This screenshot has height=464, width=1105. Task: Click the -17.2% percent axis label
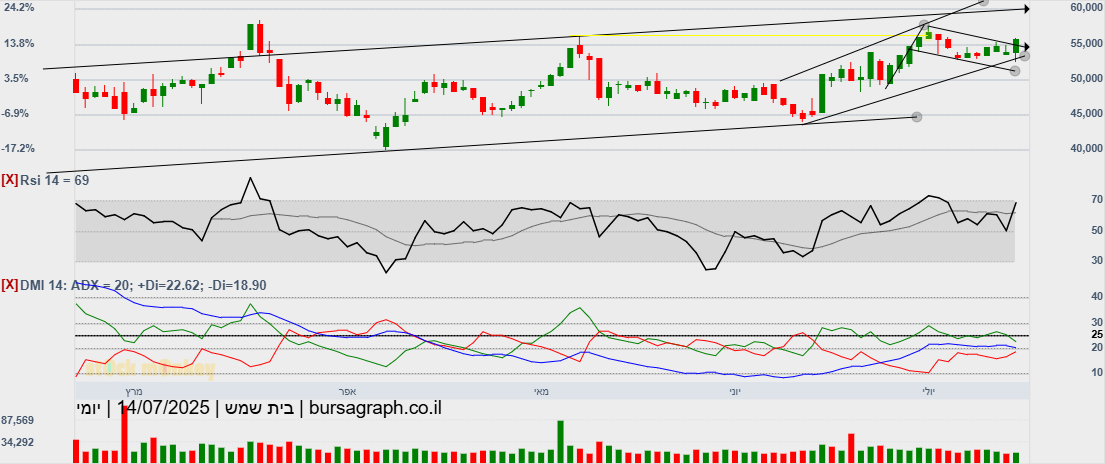tap(19, 149)
